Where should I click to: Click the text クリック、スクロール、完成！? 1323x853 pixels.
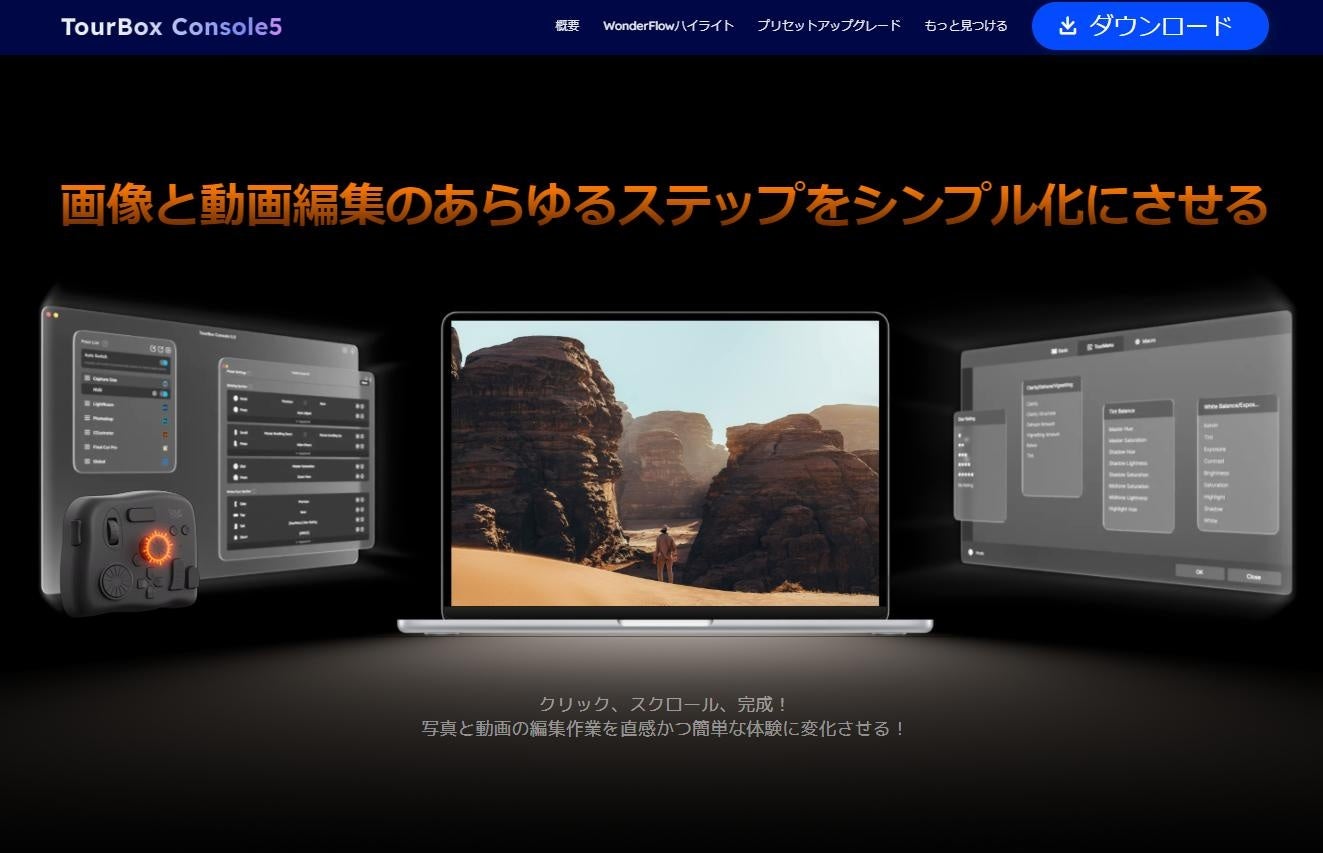[664, 704]
